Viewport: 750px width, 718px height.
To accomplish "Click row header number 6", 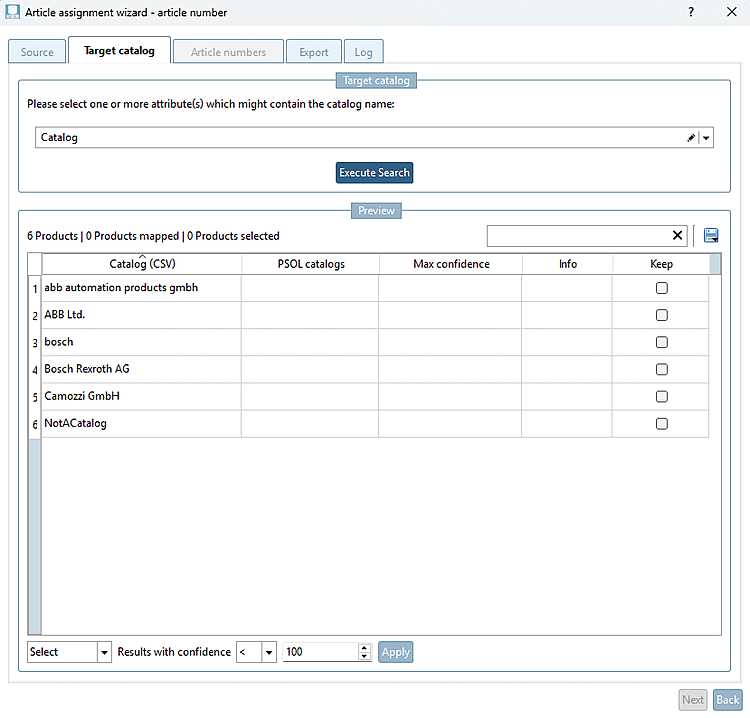I will pyautogui.click(x=35, y=424).
